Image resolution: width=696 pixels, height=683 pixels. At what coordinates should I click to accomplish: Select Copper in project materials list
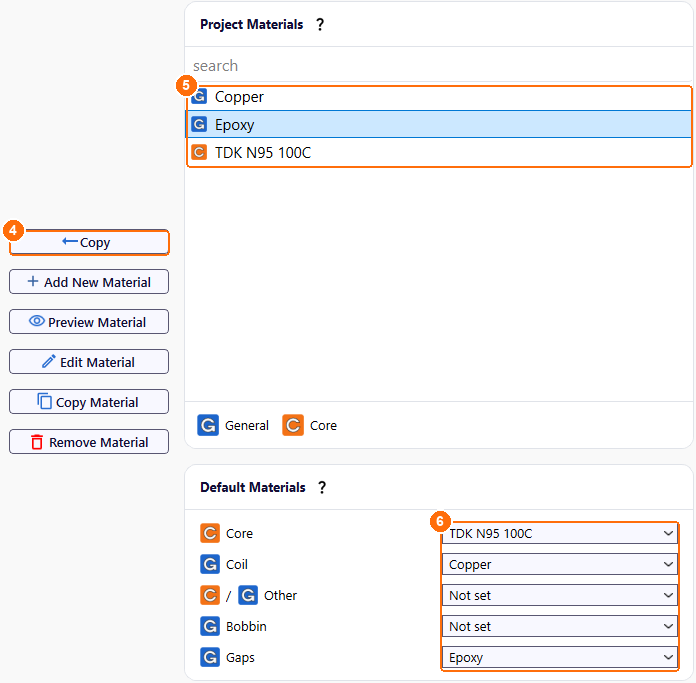click(439, 97)
